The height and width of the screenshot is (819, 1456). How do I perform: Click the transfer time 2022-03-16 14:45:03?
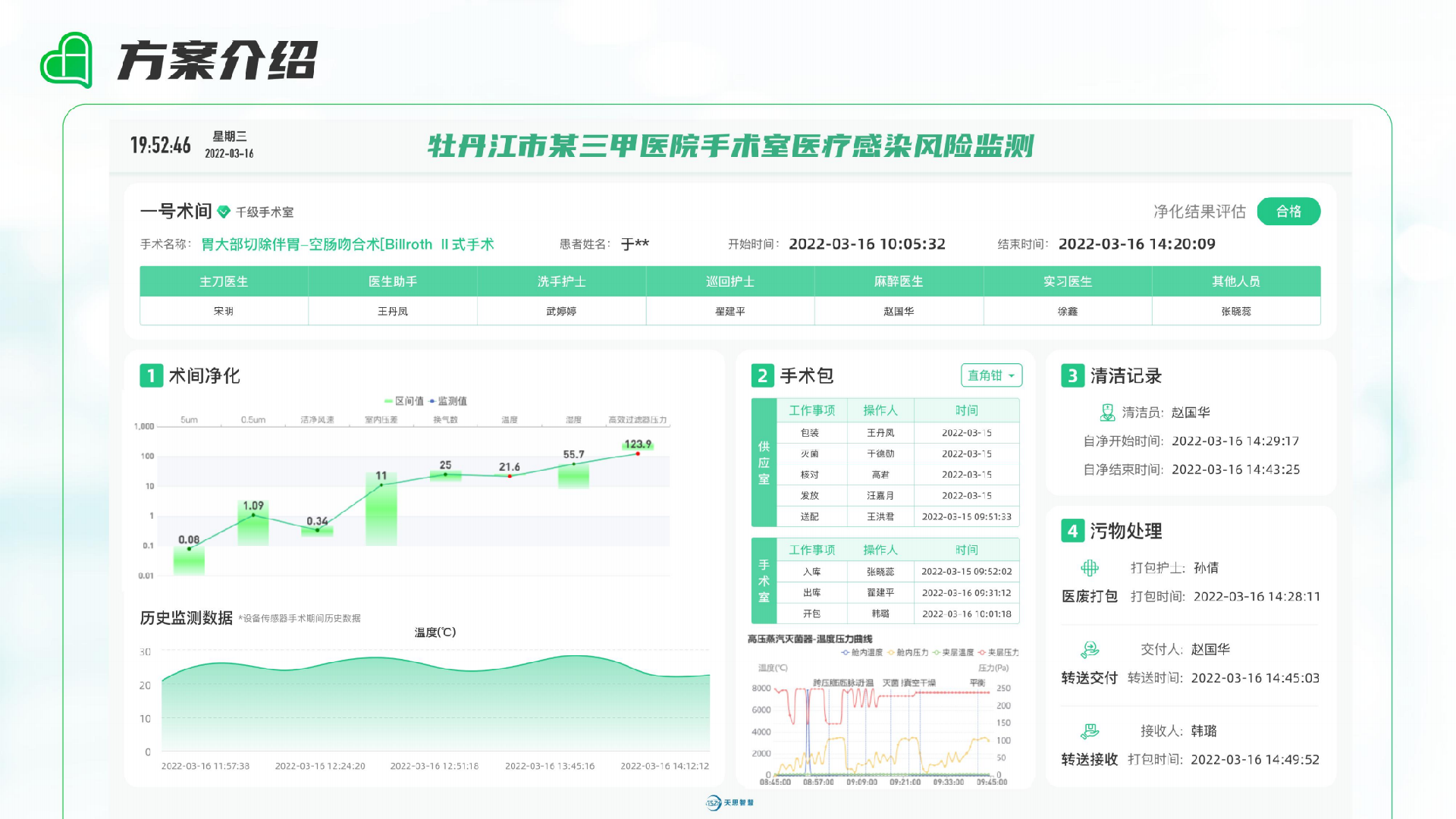click(1255, 678)
